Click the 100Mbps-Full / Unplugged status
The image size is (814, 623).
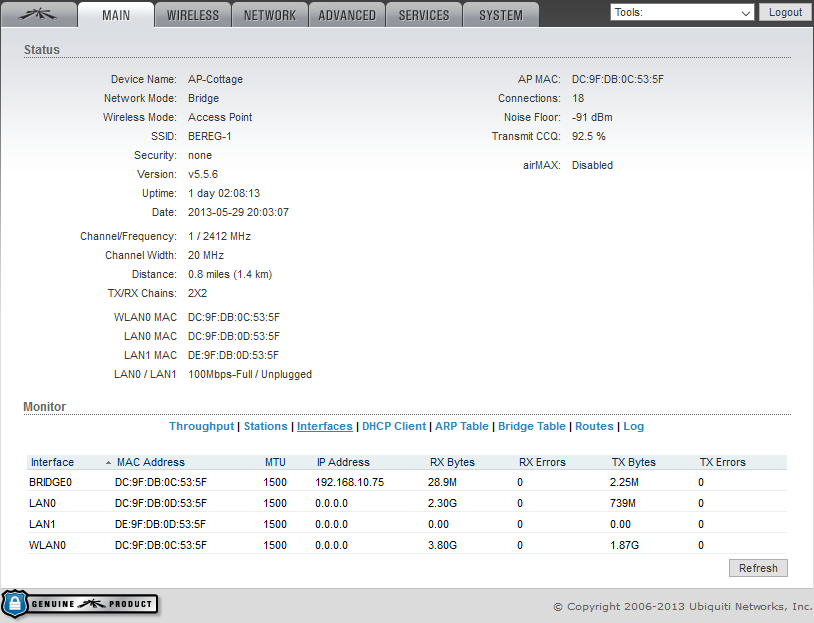(250, 374)
